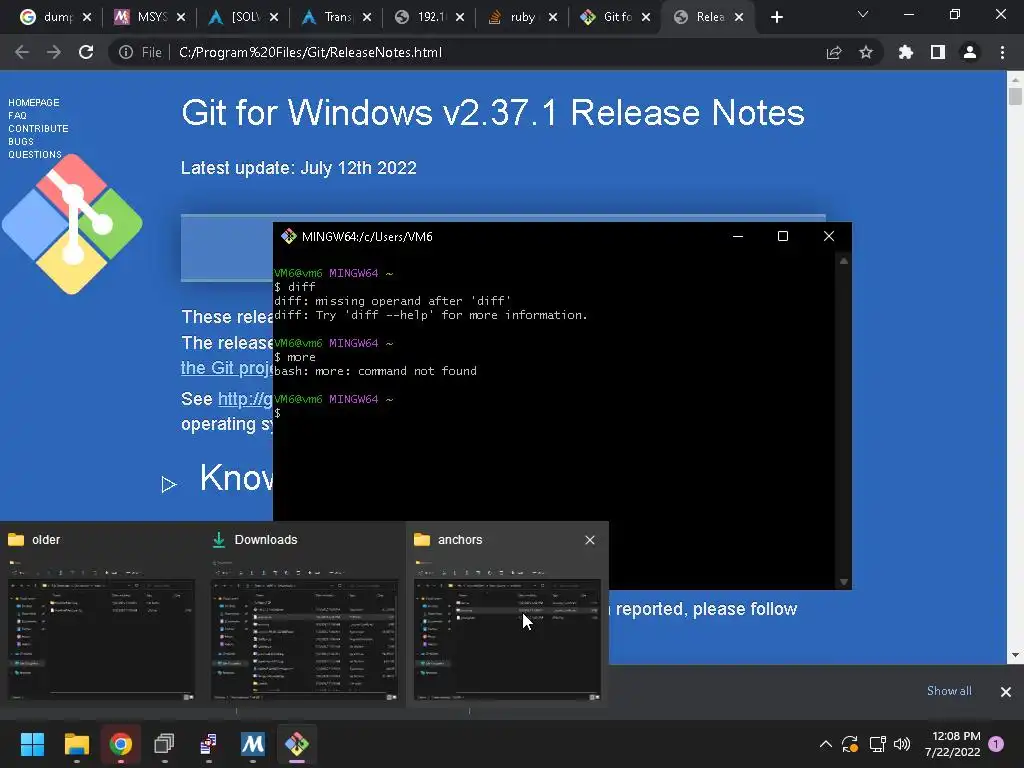Open the CONTRIBUTE link
Viewport: 1024px width, 768px height.
tap(38, 129)
